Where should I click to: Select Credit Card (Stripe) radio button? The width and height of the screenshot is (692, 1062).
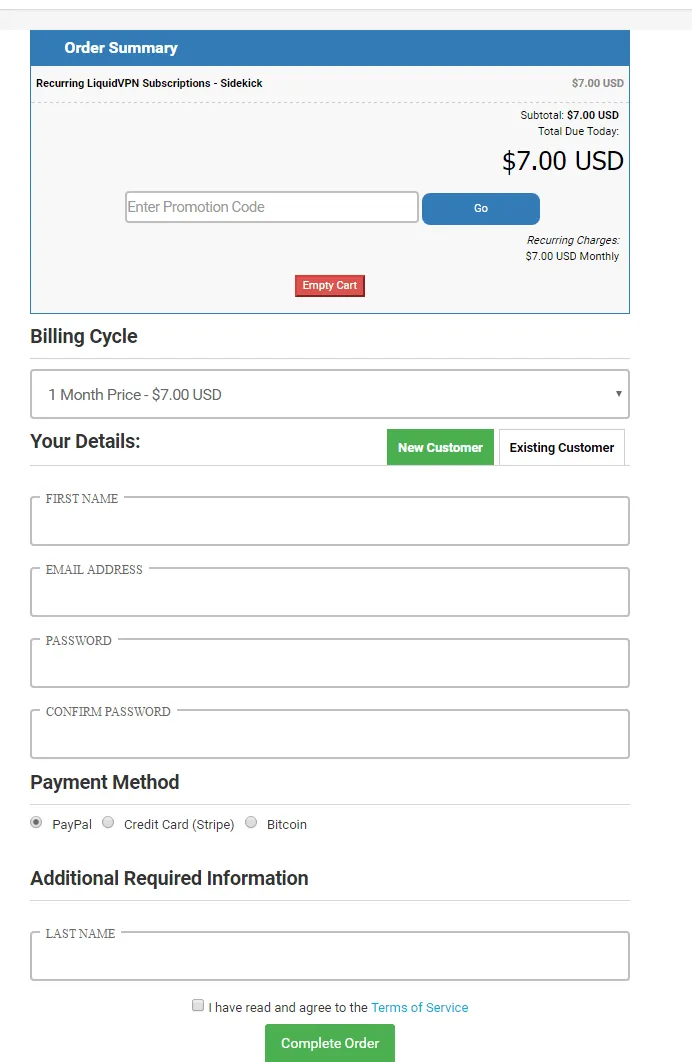tap(109, 823)
